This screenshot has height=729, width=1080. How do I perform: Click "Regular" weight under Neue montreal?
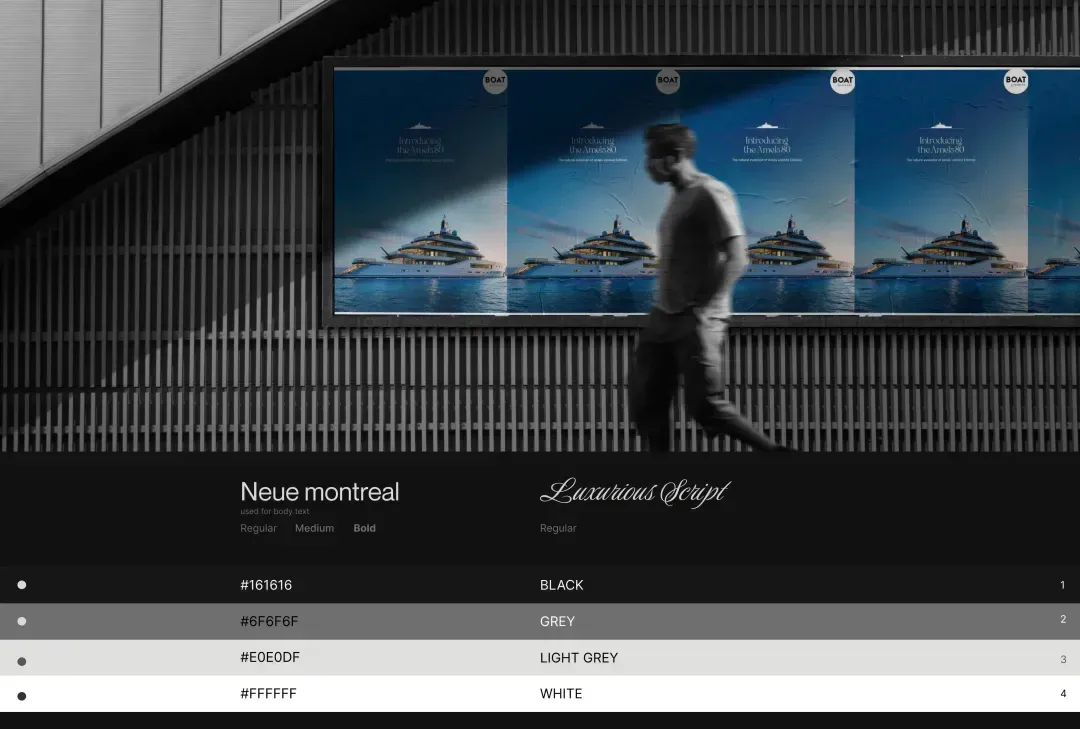click(258, 528)
